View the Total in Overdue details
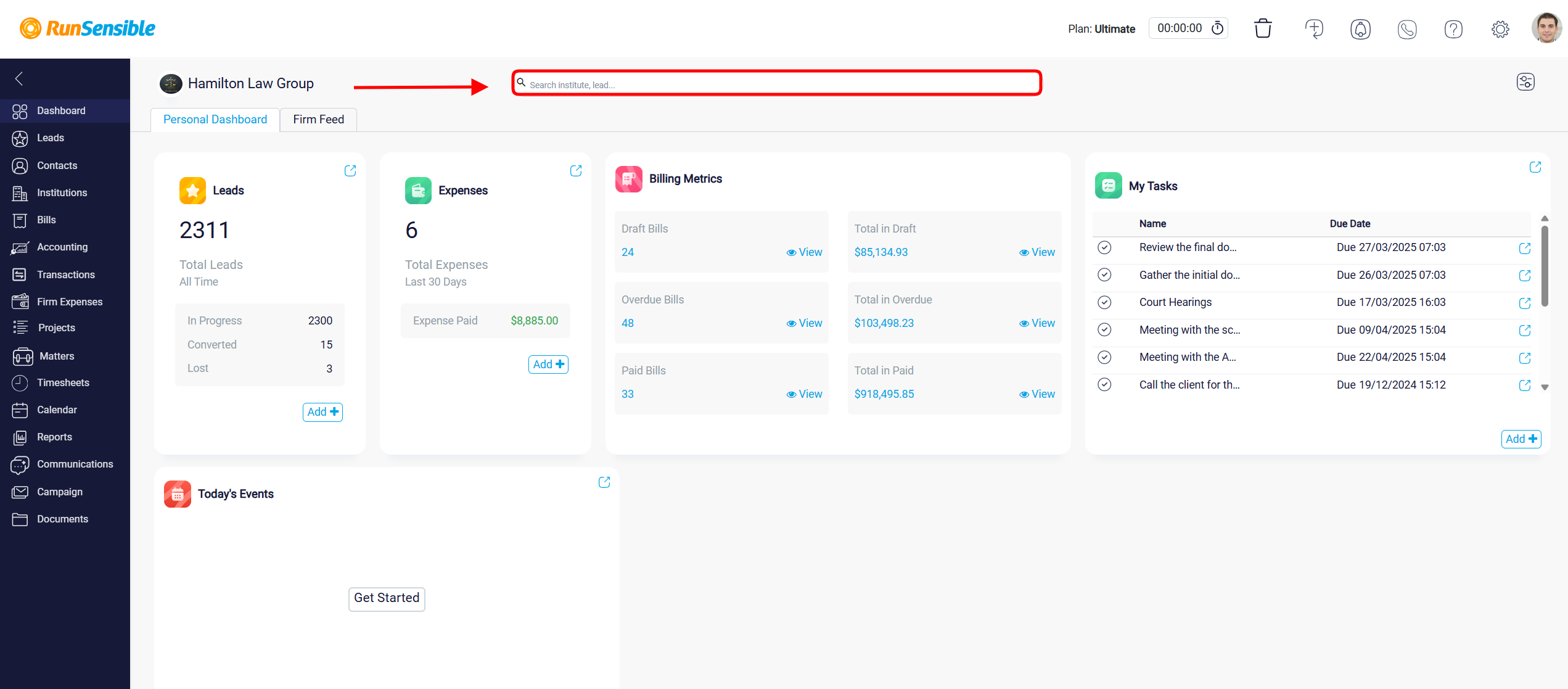This screenshot has height=689, width=1568. pyautogui.click(x=1037, y=323)
